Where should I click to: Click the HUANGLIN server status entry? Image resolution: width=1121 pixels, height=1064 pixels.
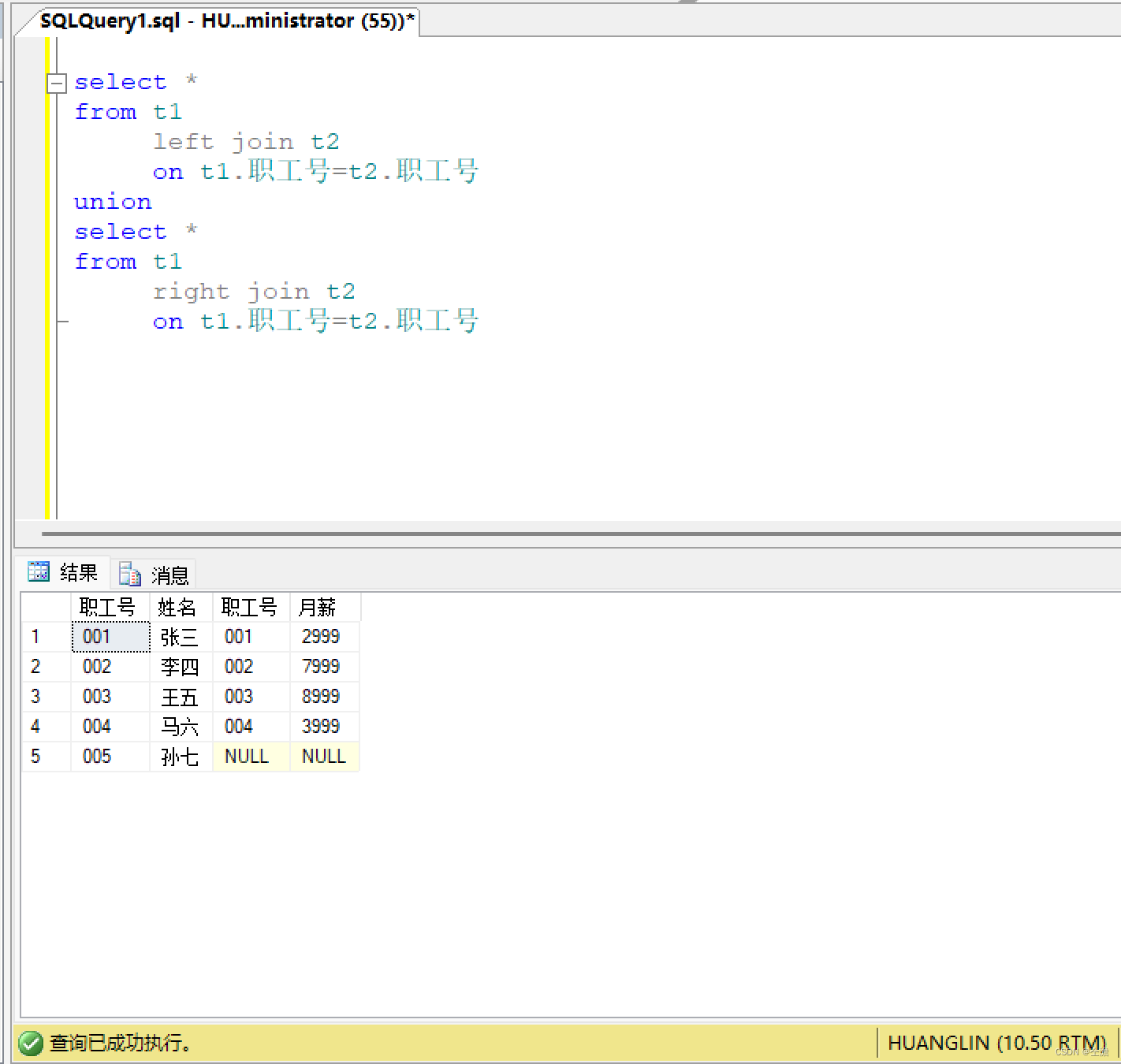[x=996, y=1044]
